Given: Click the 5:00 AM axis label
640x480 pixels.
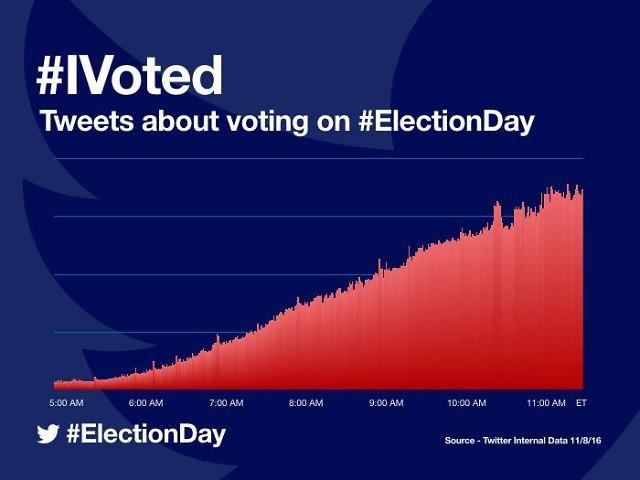Looking at the screenshot, I should [66, 403].
